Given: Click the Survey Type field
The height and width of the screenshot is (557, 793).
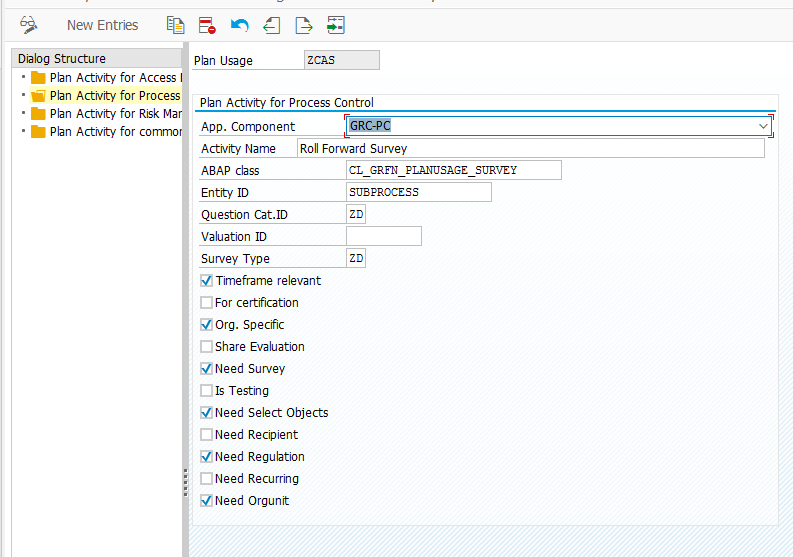Looking at the screenshot, I should point(356,258).
